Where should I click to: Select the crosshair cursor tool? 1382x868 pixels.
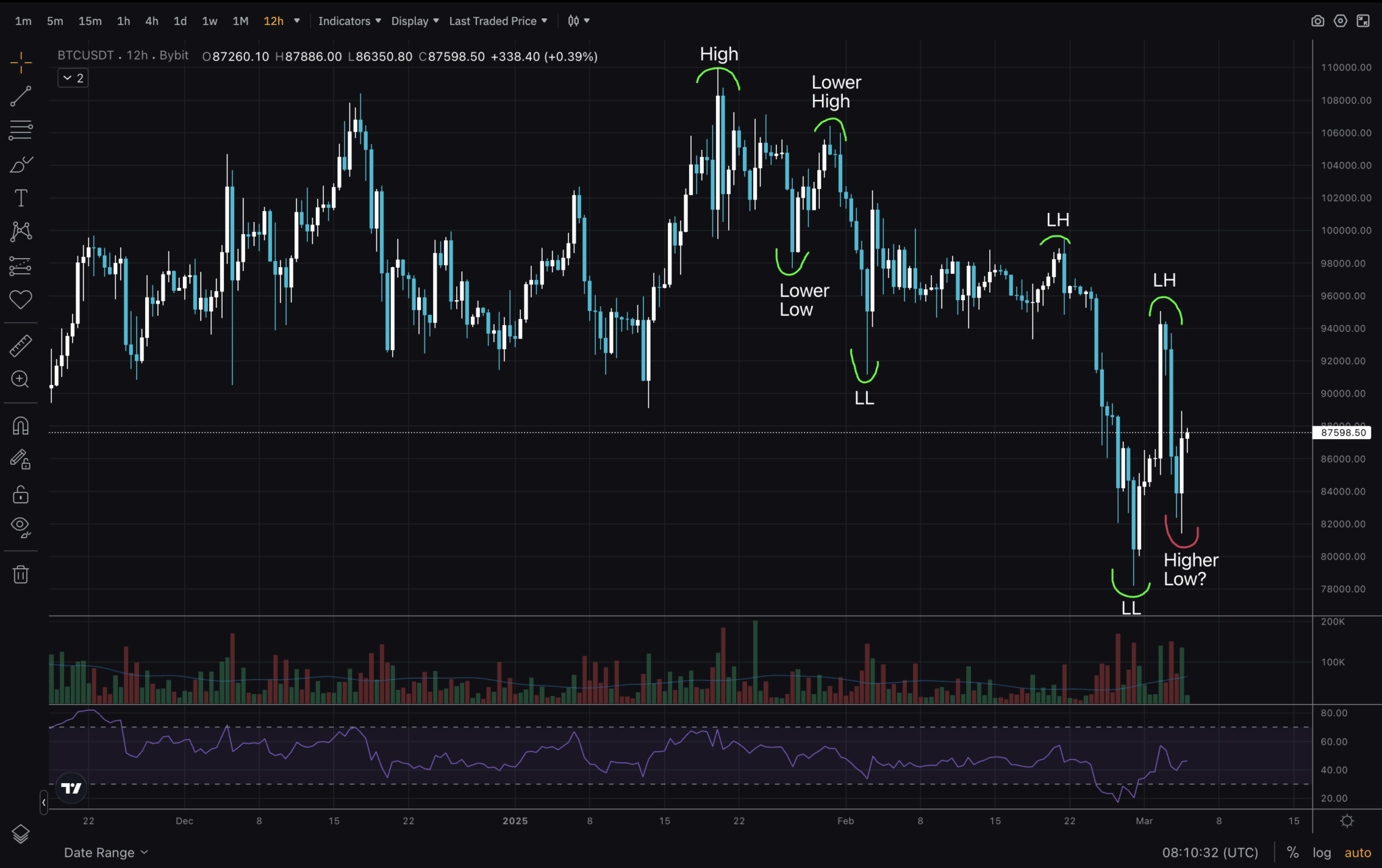[21, 63]
